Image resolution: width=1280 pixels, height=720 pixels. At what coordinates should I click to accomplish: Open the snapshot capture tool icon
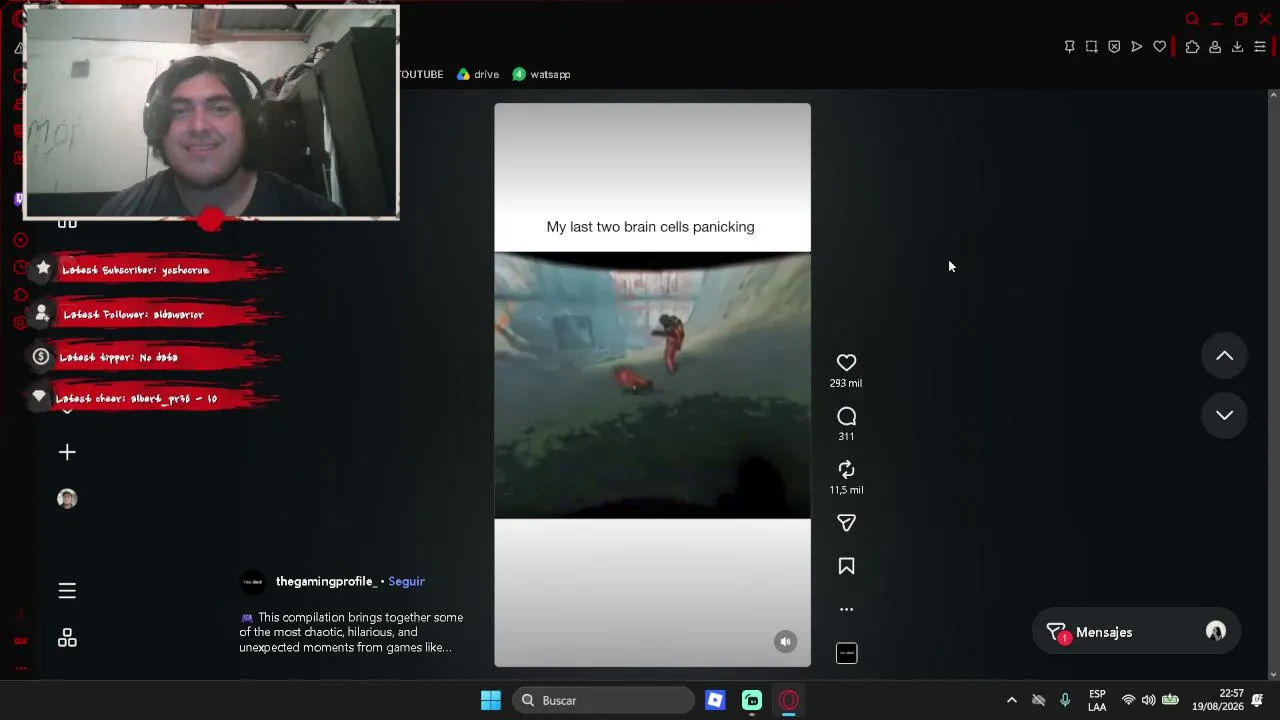(1091, 47)
